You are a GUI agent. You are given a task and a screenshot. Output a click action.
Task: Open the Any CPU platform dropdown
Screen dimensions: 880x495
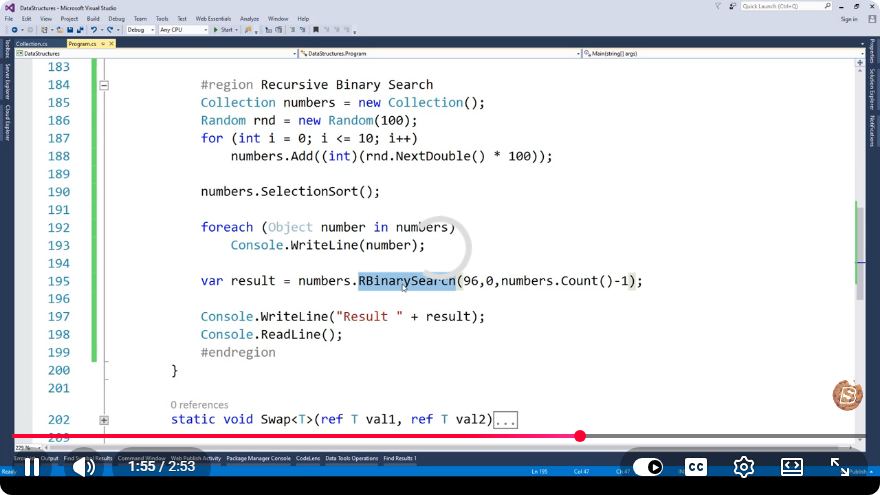pos(183,30)
